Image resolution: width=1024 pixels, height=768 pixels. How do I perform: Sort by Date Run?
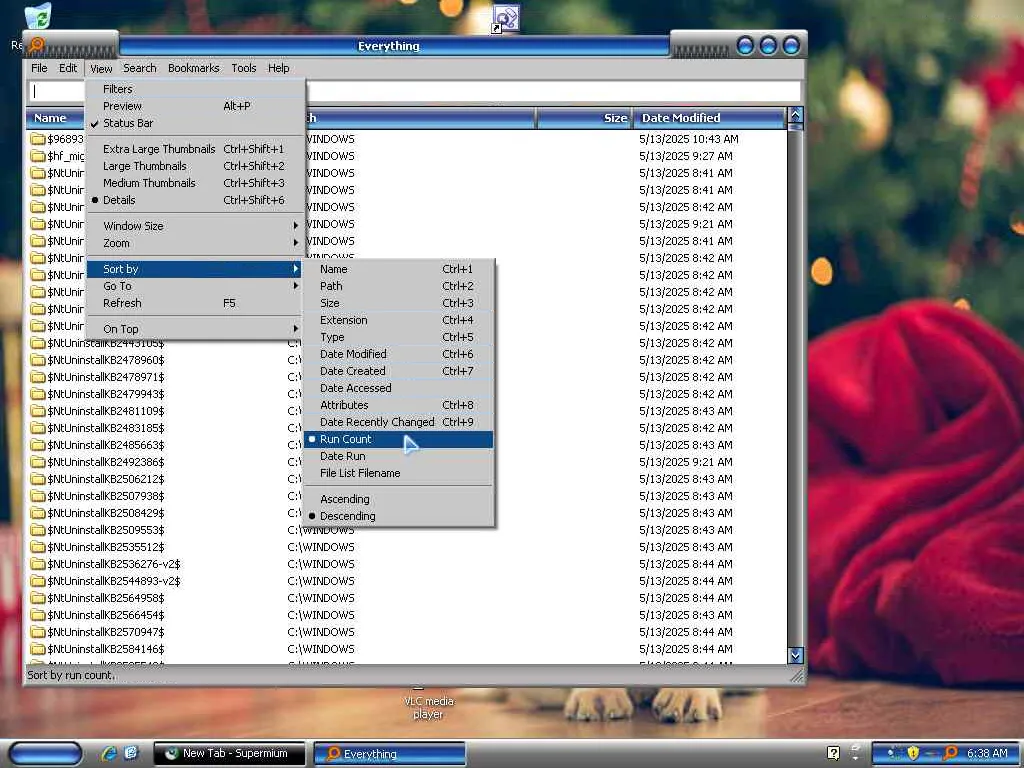point(398,456)
